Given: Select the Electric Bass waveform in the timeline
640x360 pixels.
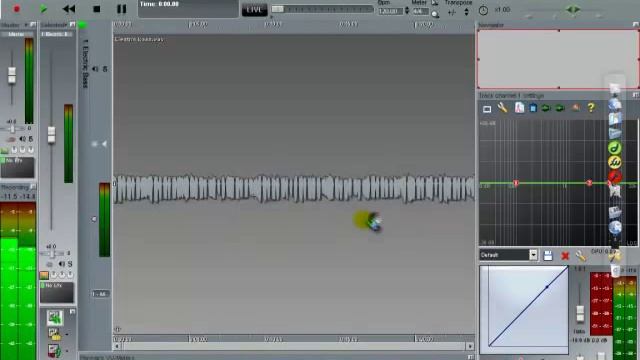Looking at the screenshot, I should (294, 189).
